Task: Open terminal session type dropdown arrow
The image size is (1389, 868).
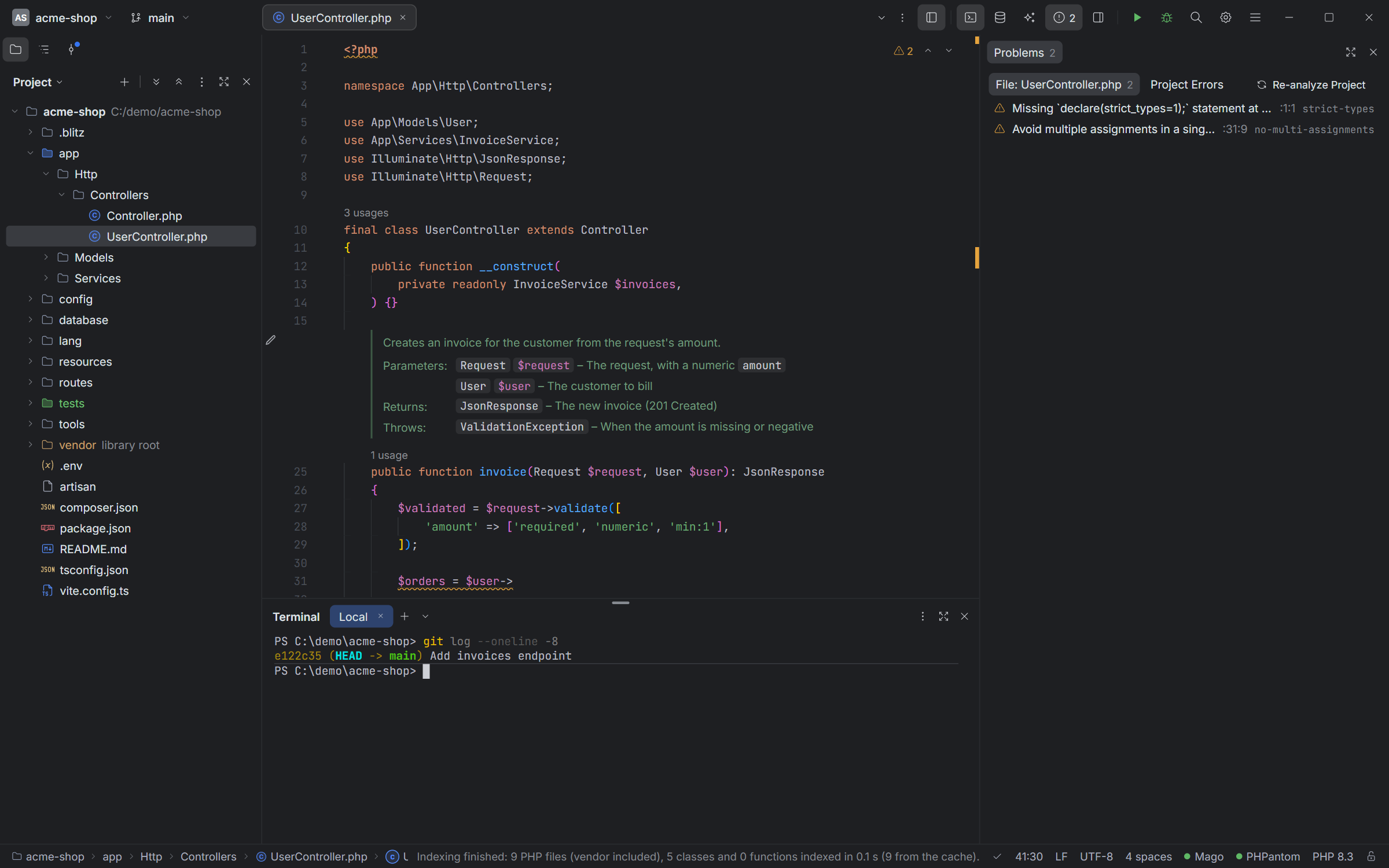Action: pos(425,617)
